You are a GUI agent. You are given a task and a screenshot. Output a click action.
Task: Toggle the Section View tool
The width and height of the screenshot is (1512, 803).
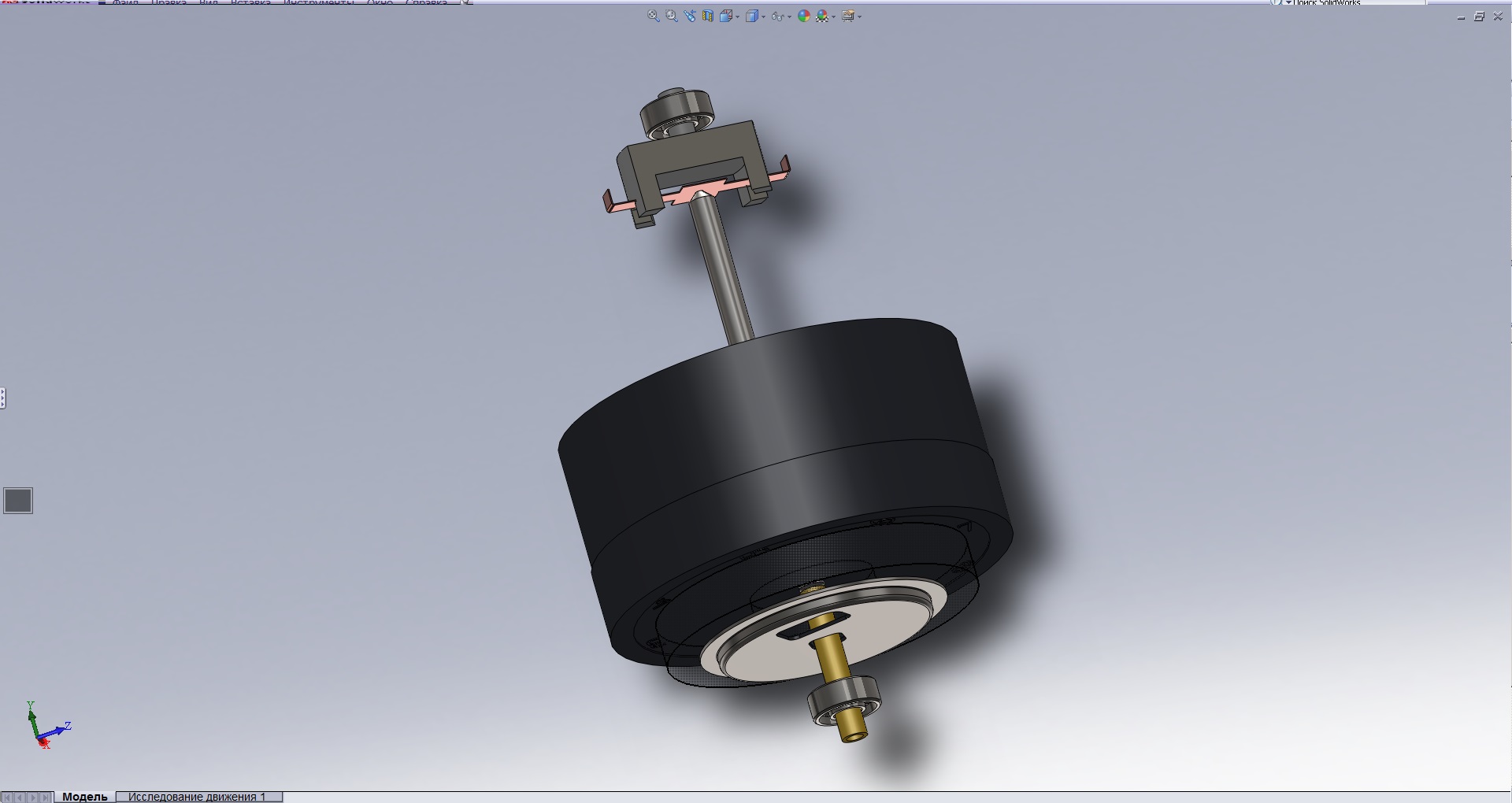(707, 16)
